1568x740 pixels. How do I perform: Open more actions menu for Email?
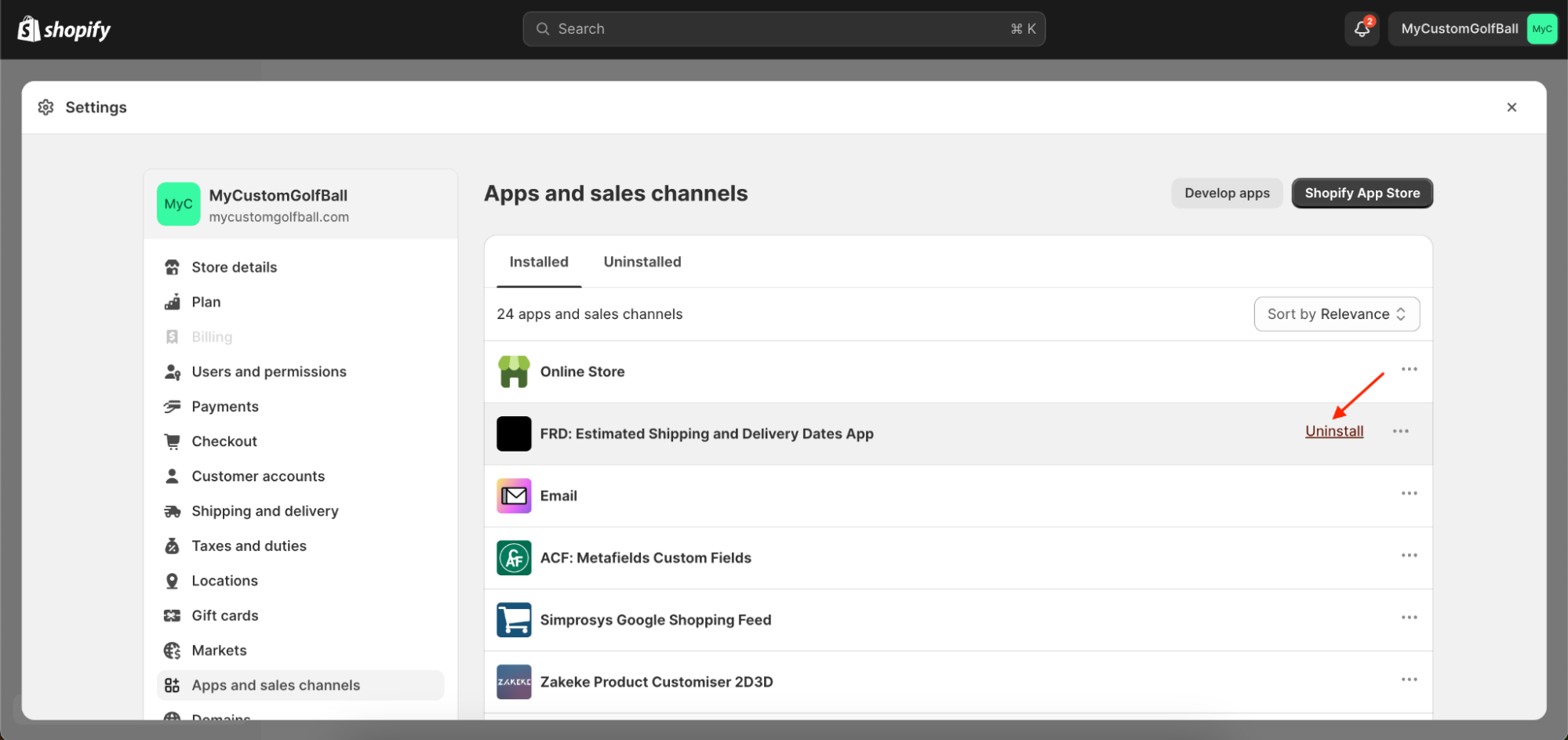(x=1409, y=493)
